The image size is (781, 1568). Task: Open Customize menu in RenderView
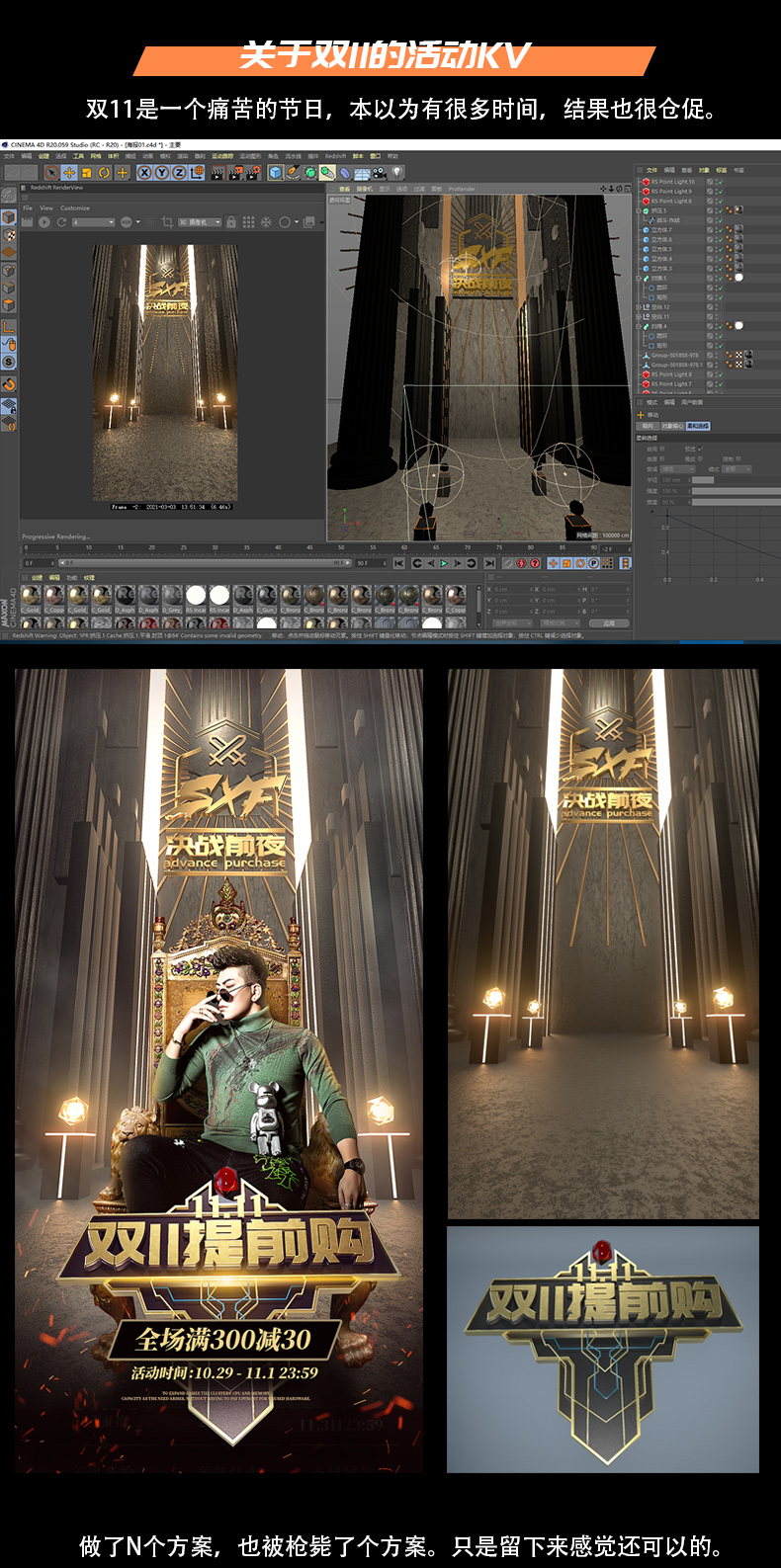point(74,207)
